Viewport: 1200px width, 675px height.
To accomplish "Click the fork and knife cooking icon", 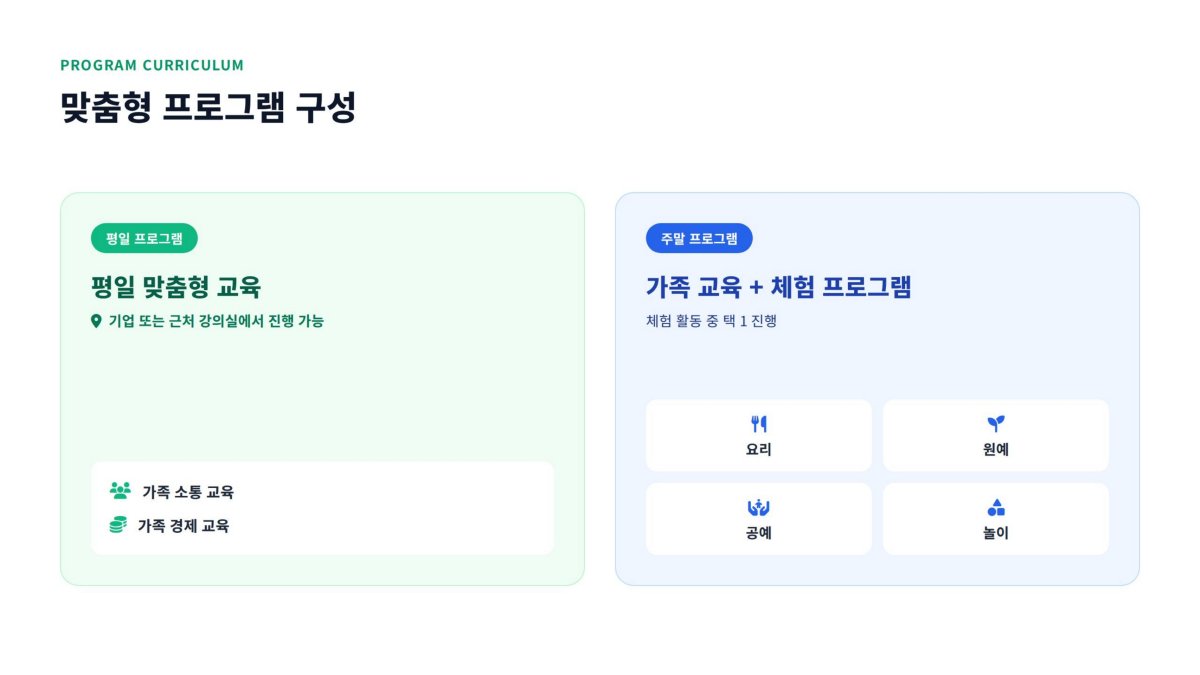I will pyautogui.click(x=759, y=424).
